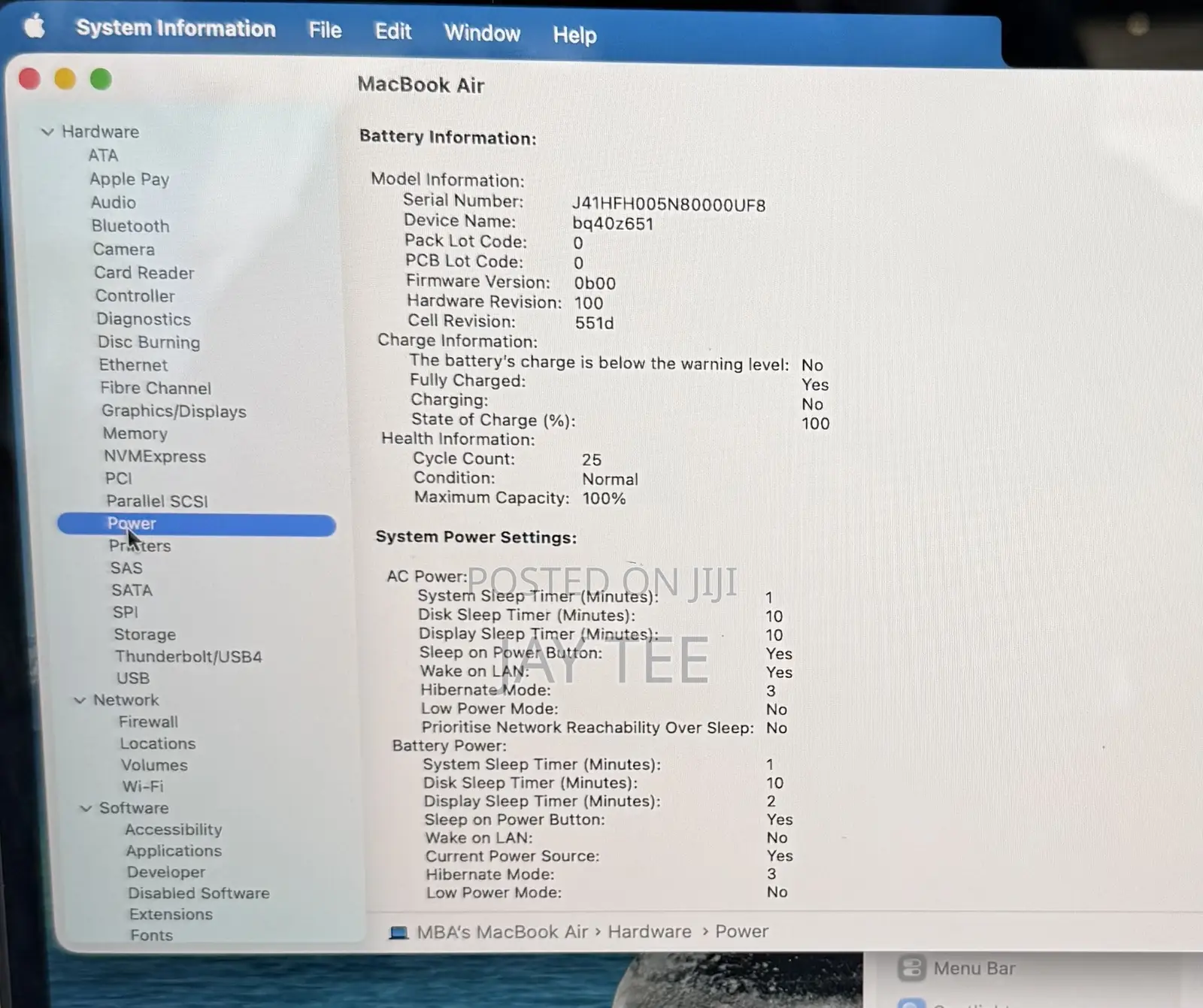Select Developer in the sidebar
The width and height of the screenshot is (1203, 1008).
pos(166,872)
